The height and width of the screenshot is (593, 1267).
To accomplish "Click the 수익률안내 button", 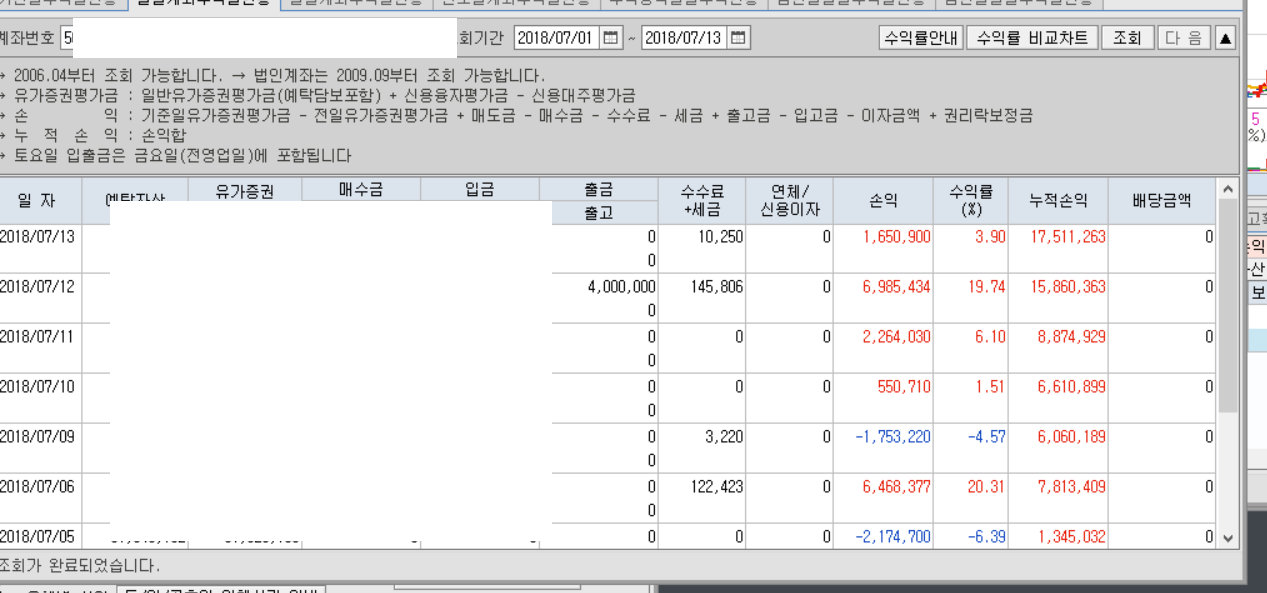I will (920, 38).
